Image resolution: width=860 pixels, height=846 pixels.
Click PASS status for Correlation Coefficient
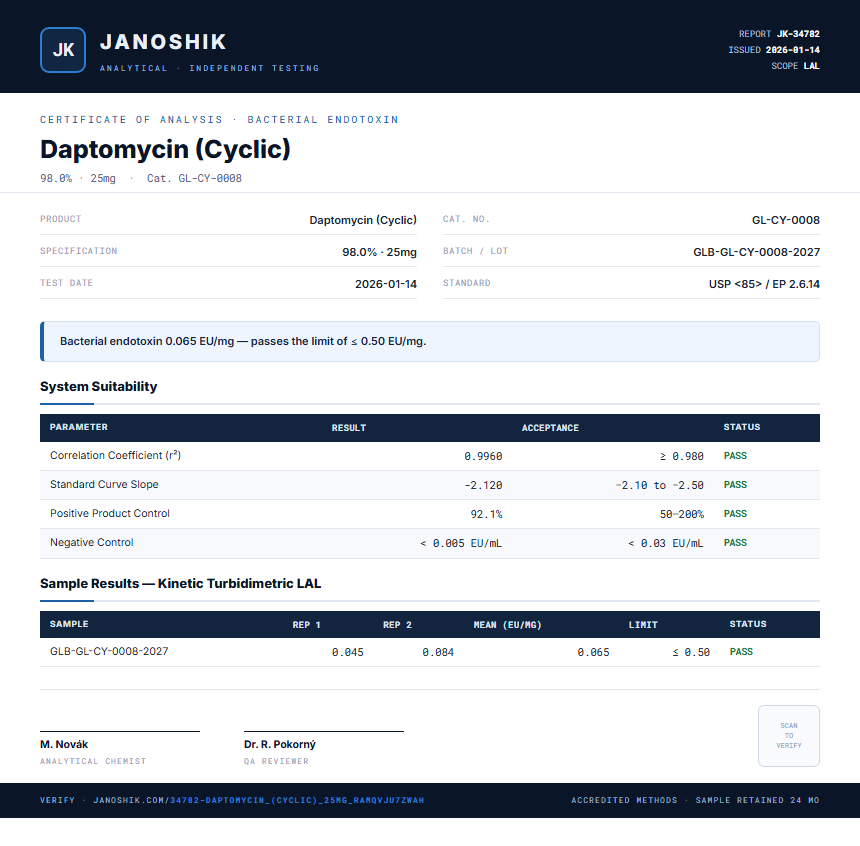(x=735, y=456)
